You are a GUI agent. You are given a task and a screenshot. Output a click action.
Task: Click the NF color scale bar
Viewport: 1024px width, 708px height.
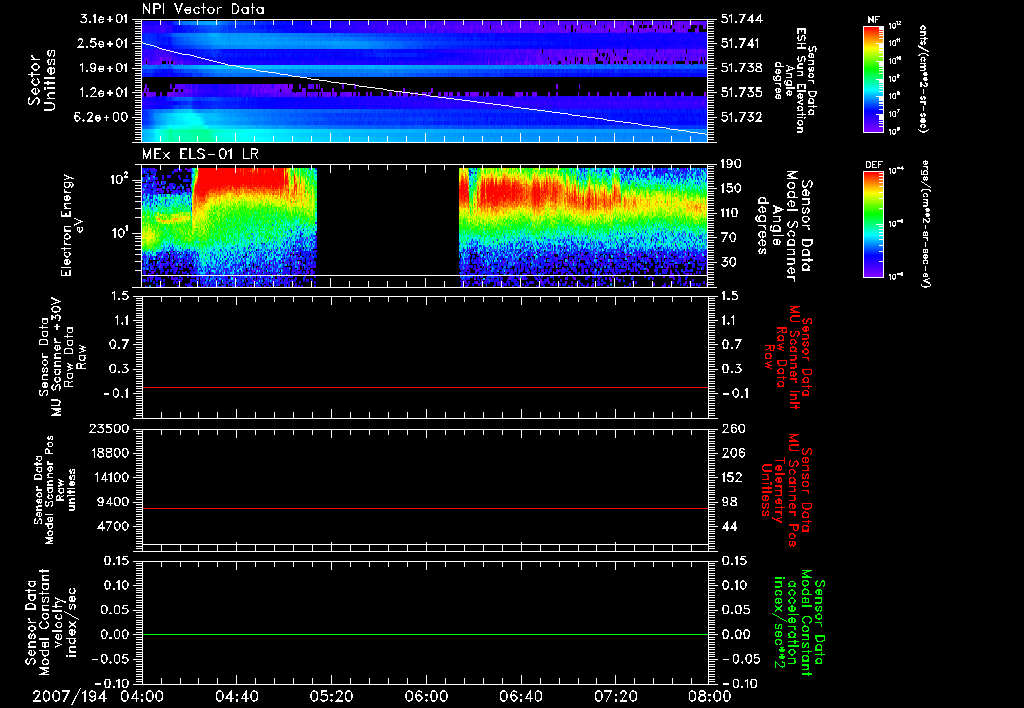(x=873, y=79)
